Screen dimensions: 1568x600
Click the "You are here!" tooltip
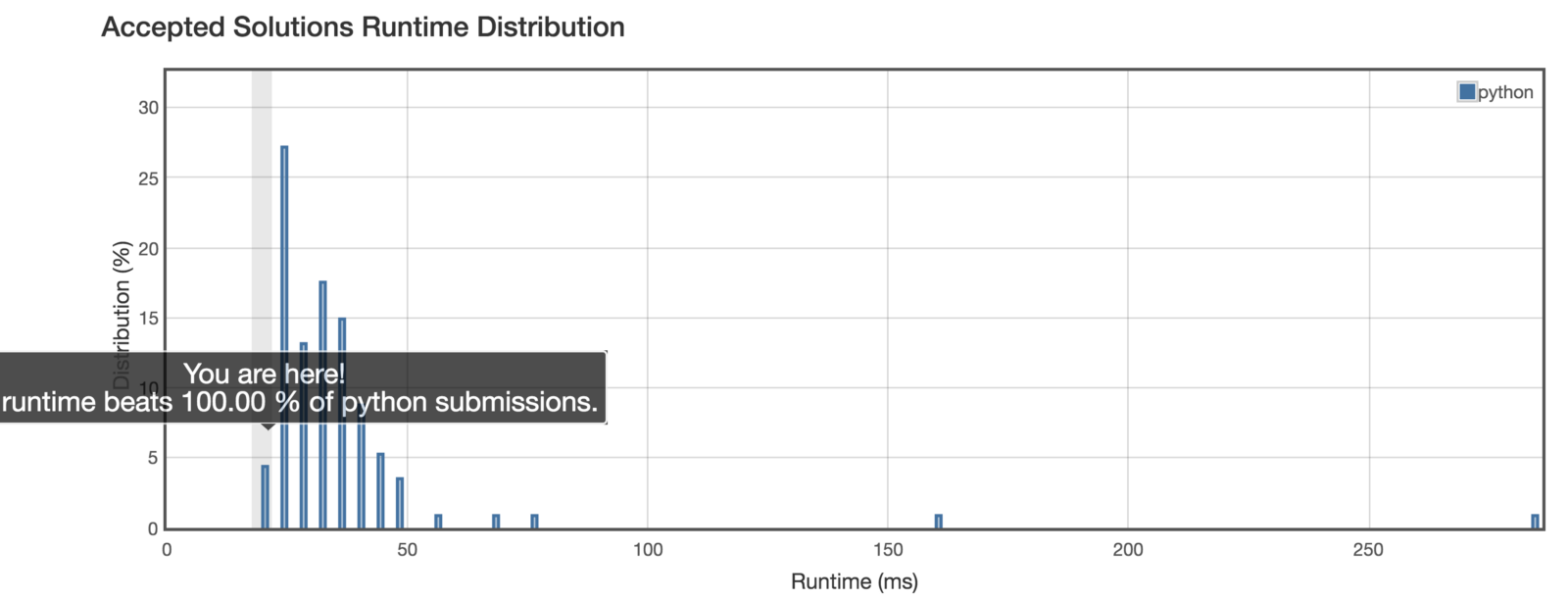click(x=299, y=387)
